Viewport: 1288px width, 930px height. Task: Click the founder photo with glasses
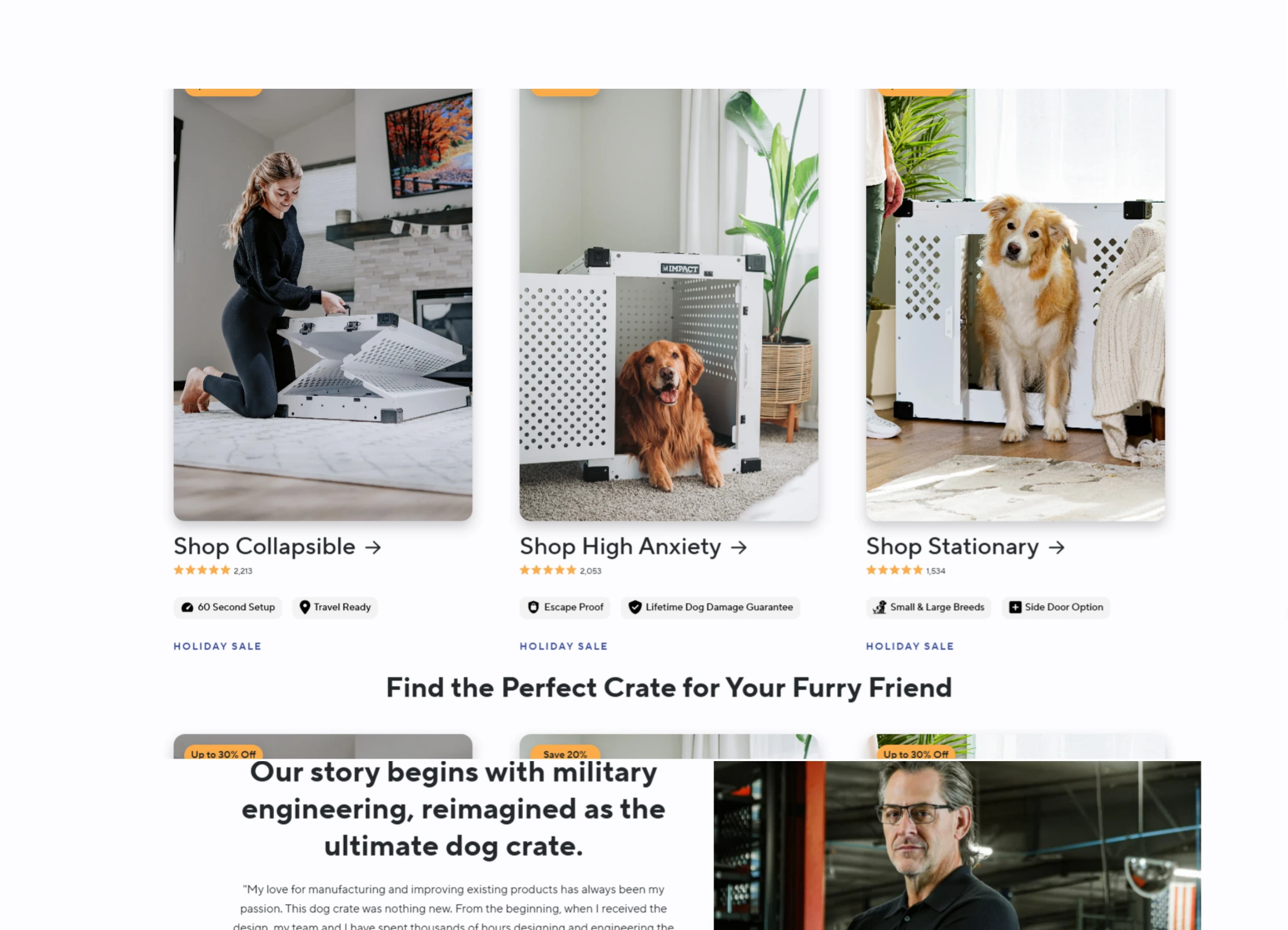pos(957,846)
